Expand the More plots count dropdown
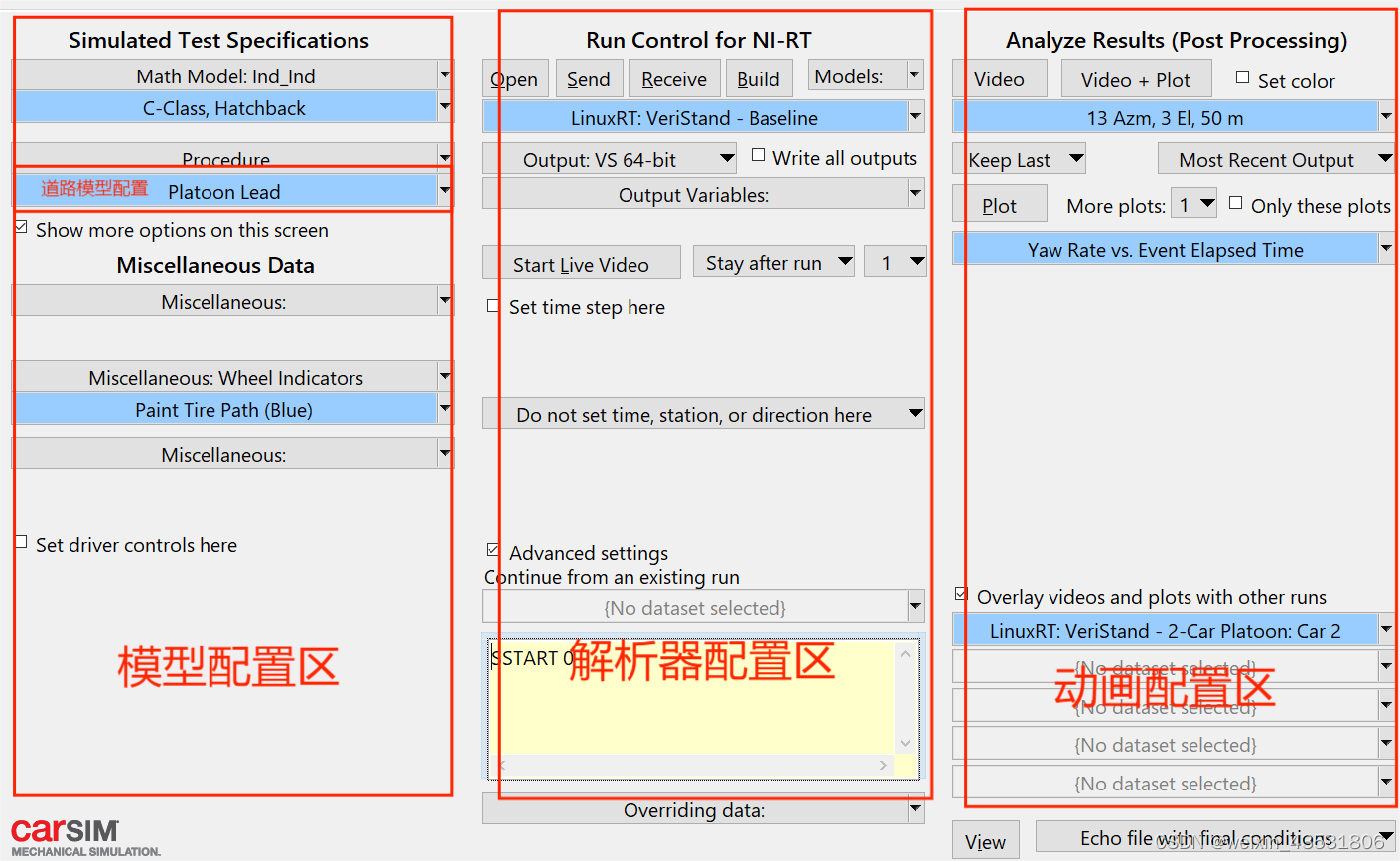1400x861 pixels. 1194,205
